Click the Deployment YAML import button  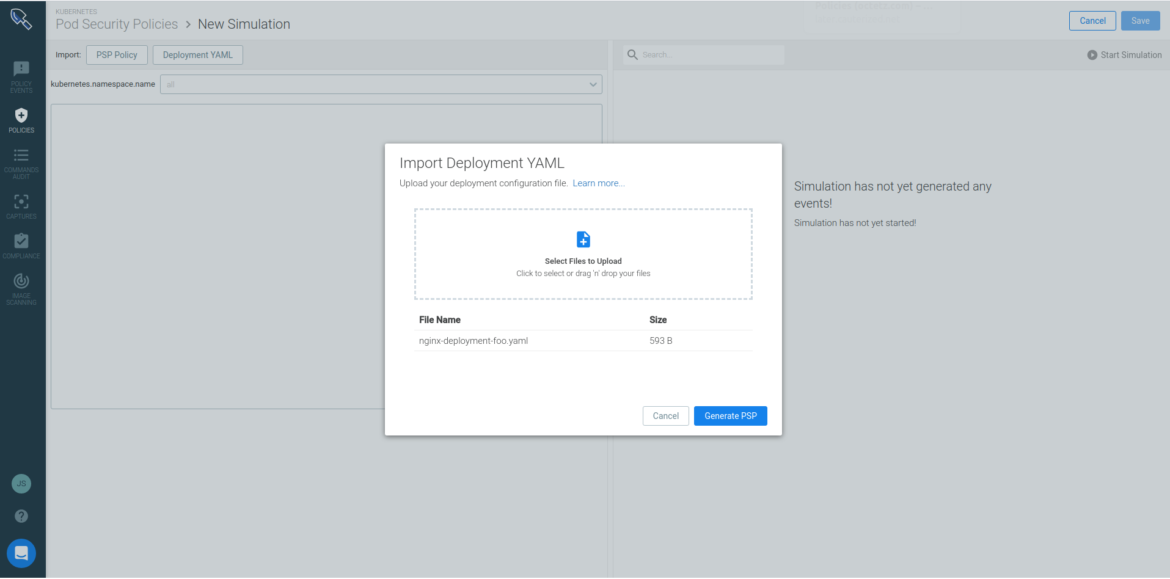[x=198, y=54]
